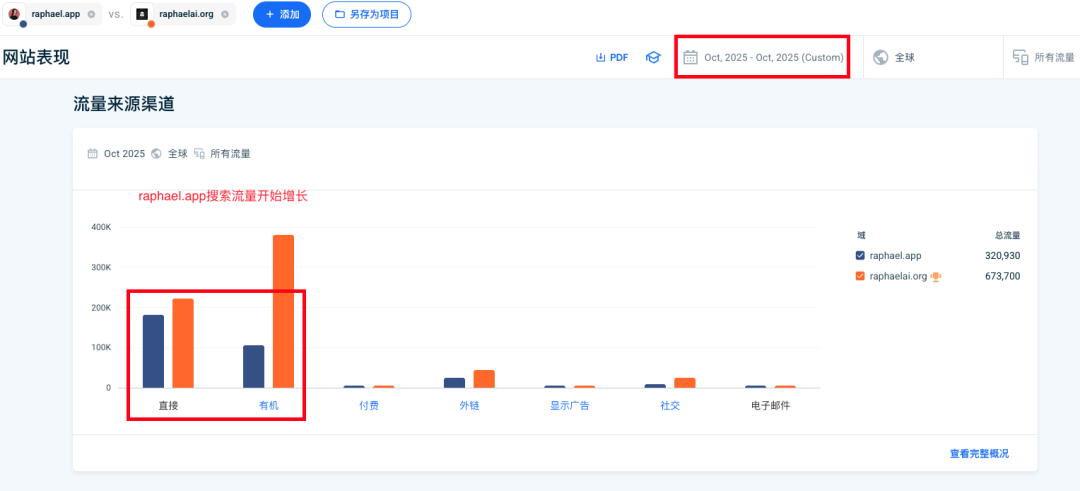
Task: Click the orange bar for 社交
Action: coord(685,383)
